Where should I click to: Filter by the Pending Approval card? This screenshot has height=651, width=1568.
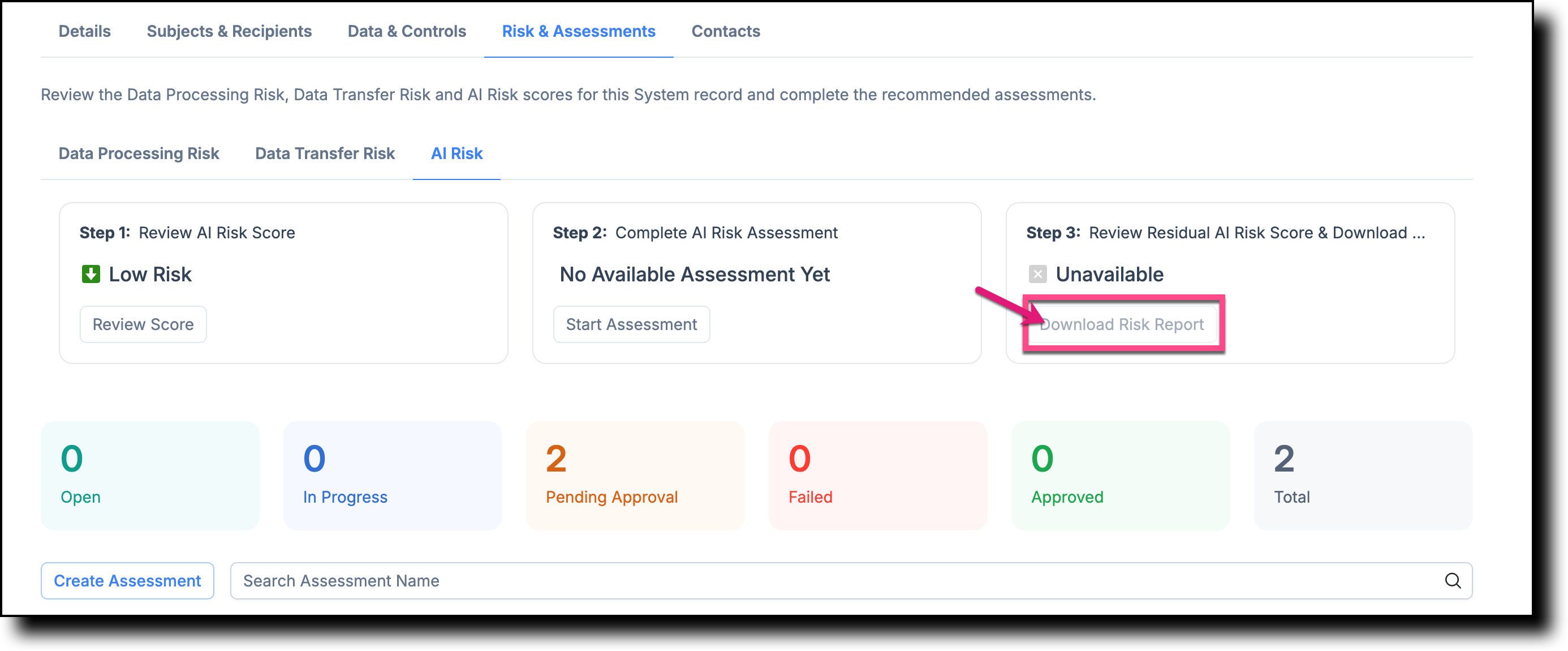click(x=635, y=476)
